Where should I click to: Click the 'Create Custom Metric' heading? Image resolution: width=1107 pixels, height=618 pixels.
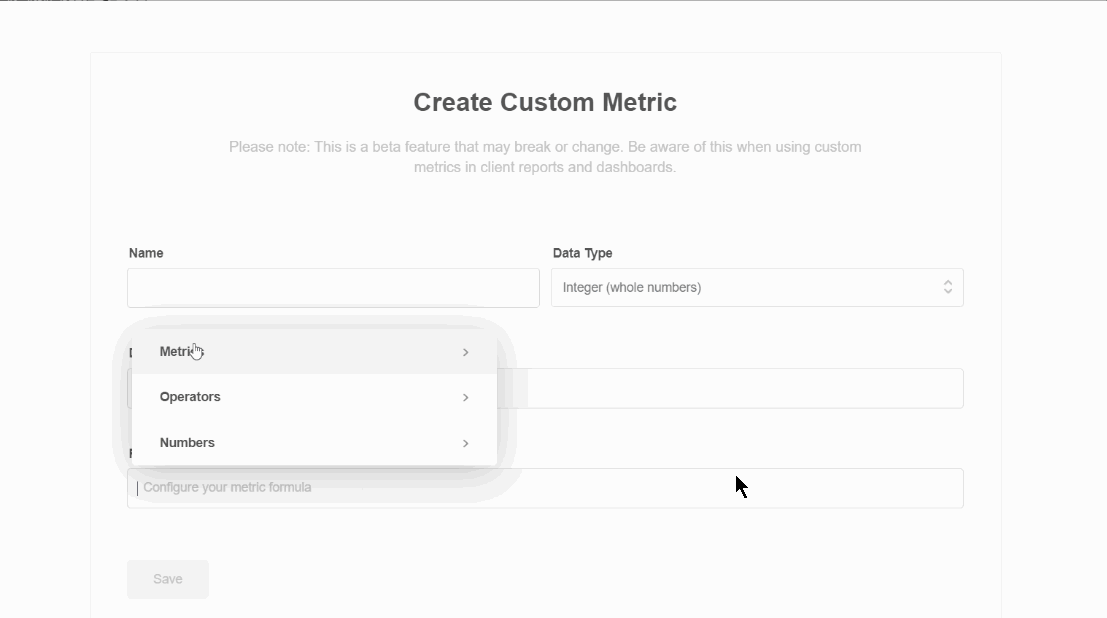tap(545, 103)
